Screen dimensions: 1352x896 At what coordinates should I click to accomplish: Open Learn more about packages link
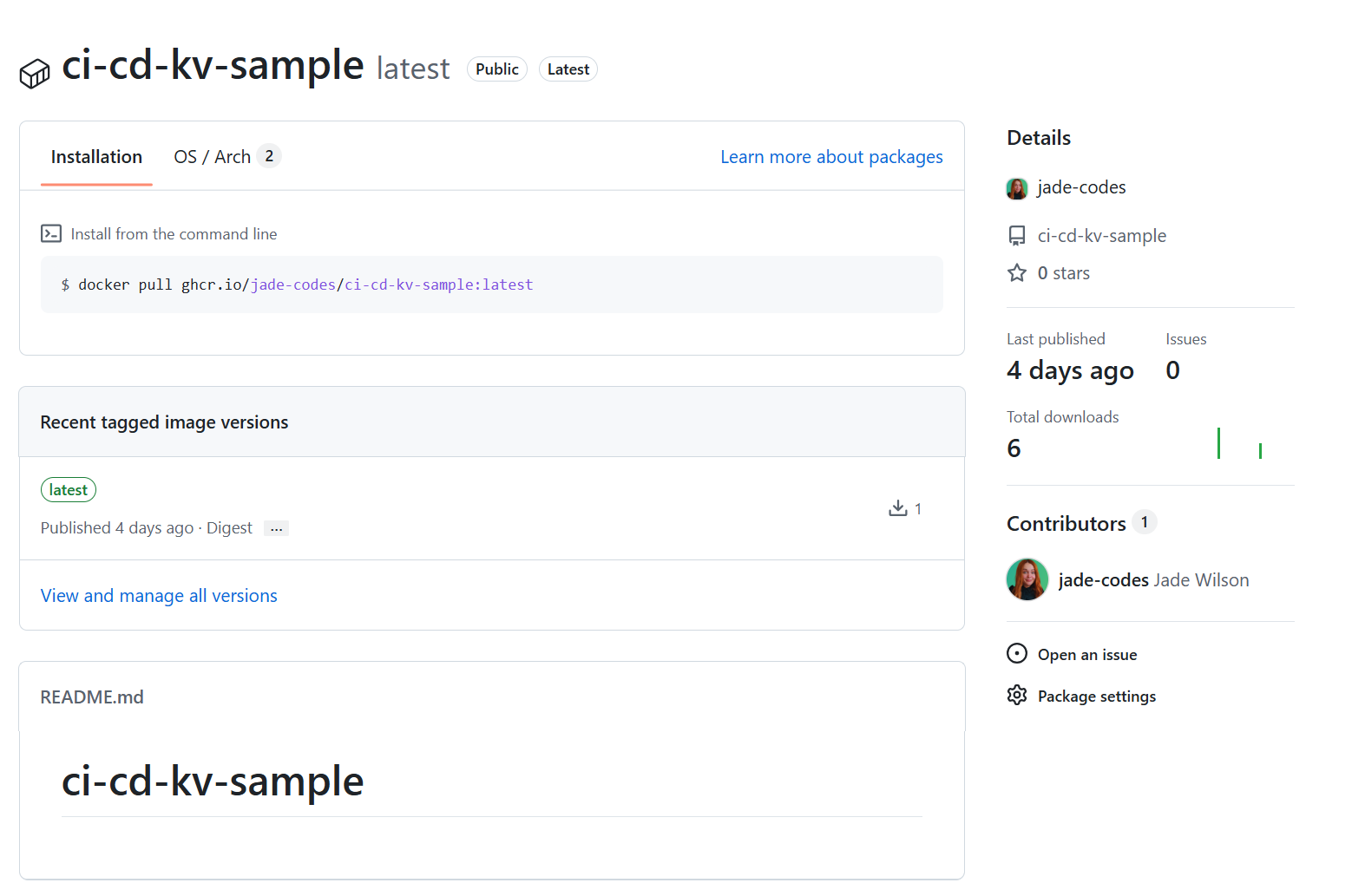click(831, 157)
